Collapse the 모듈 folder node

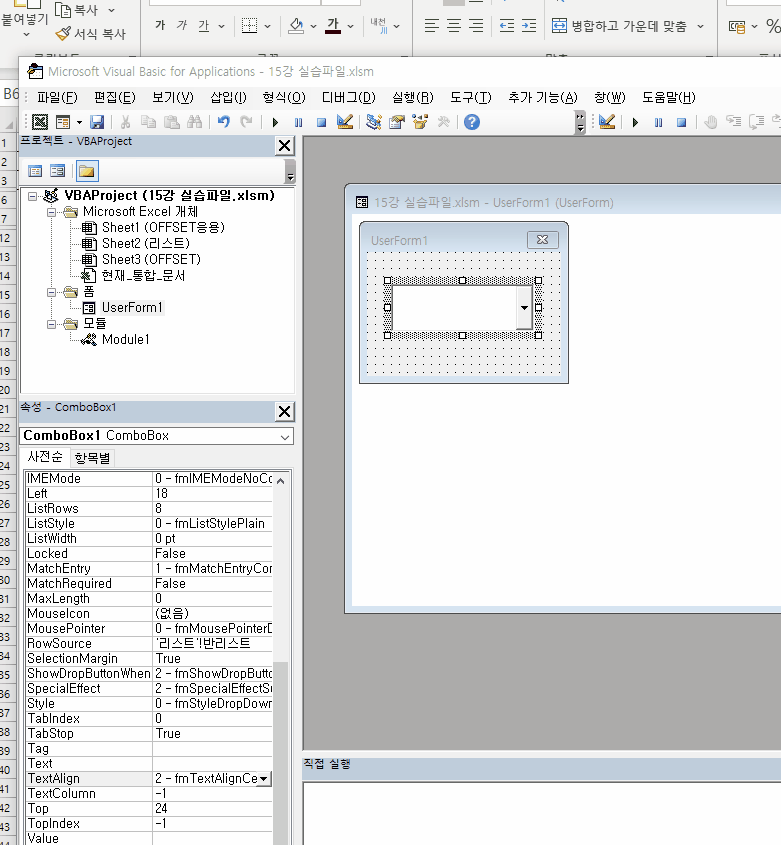point(51,324)
